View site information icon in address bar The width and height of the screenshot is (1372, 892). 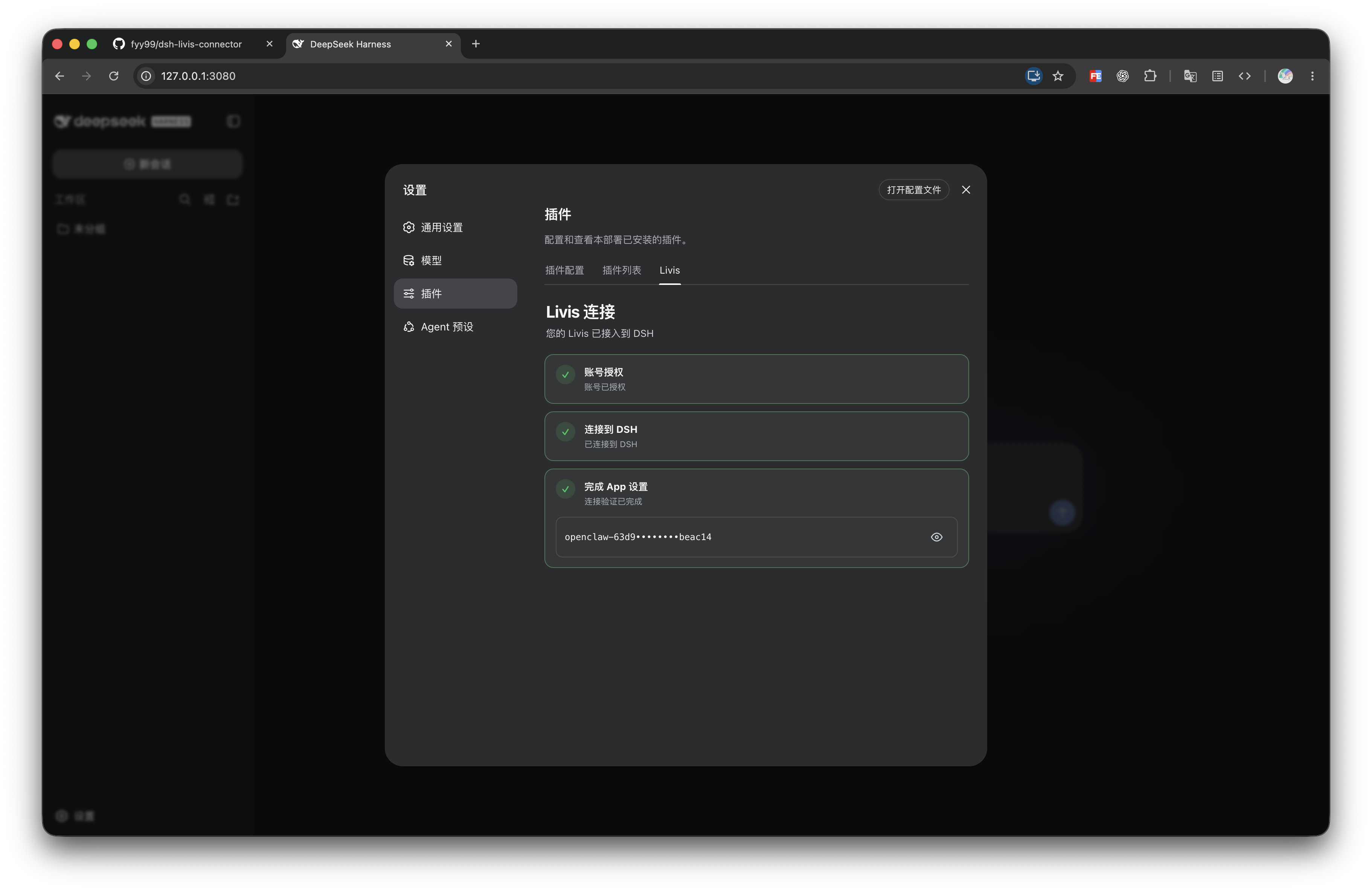[x=146, y=76]
